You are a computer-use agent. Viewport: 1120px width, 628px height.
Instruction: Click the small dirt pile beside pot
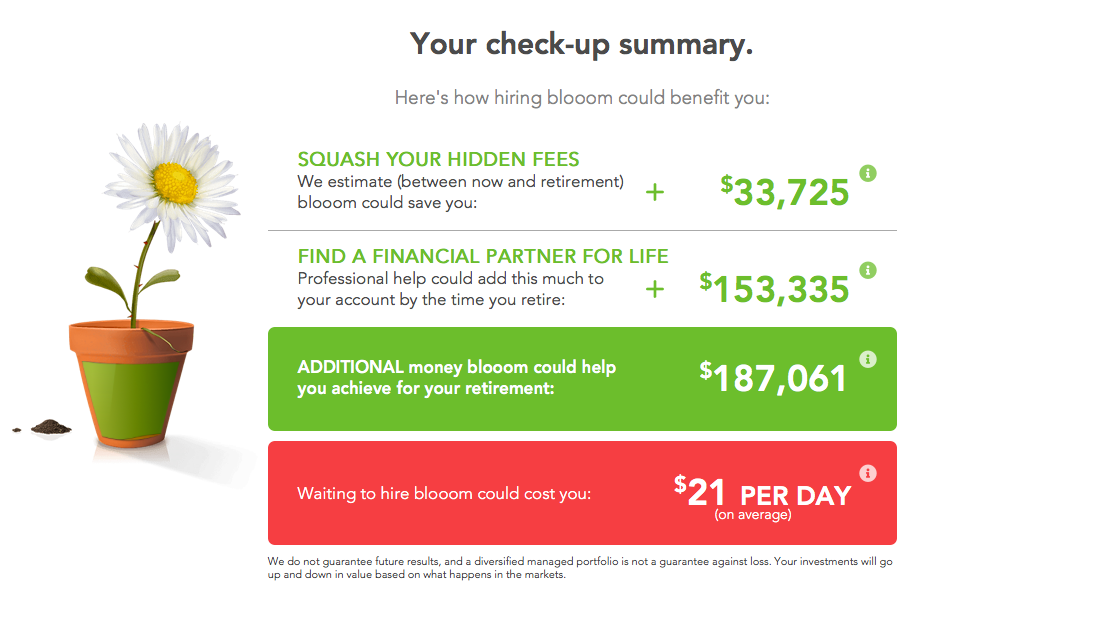[x=51, y=427]
